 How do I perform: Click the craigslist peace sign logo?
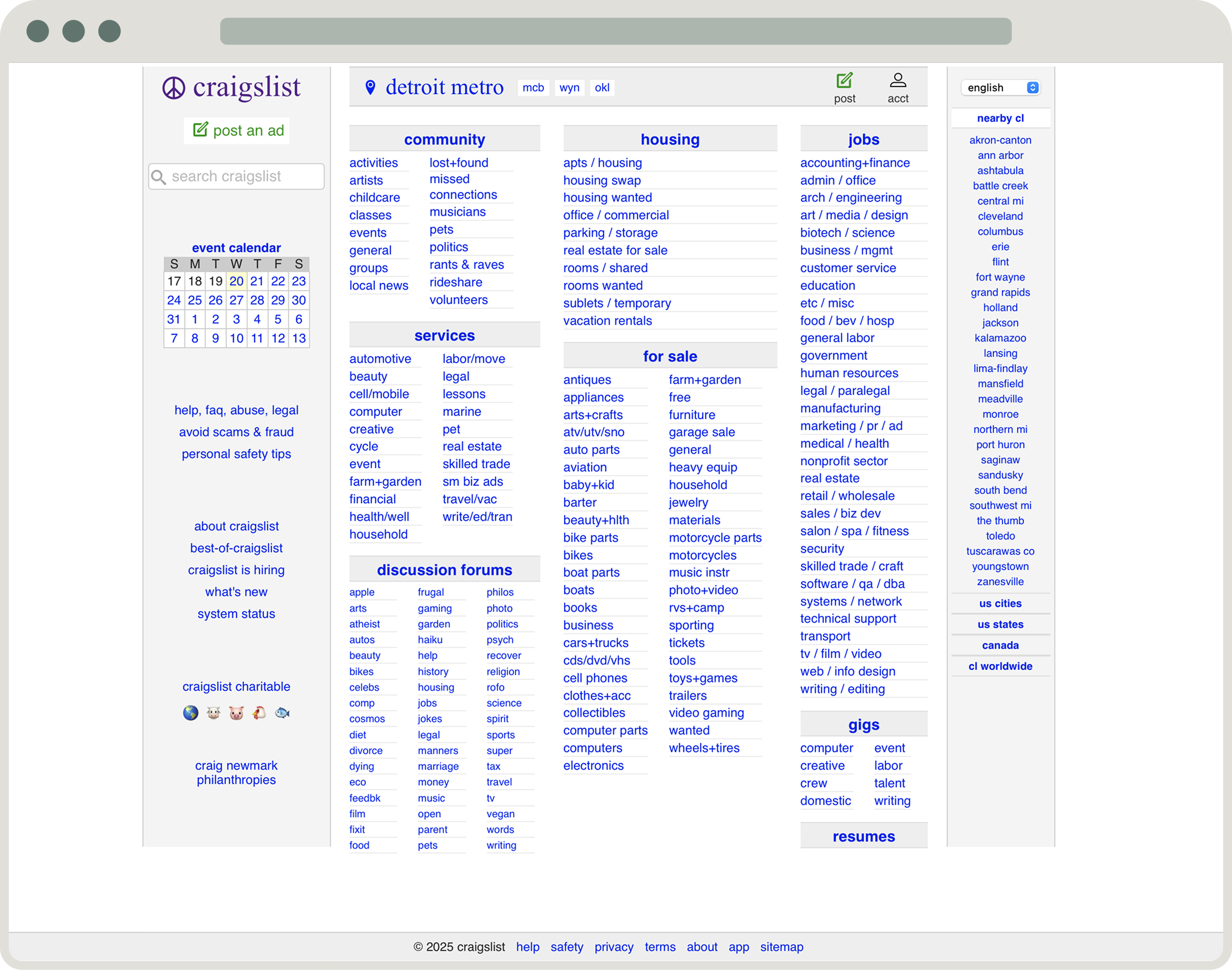pyautogui.click(x=174, y=88)
